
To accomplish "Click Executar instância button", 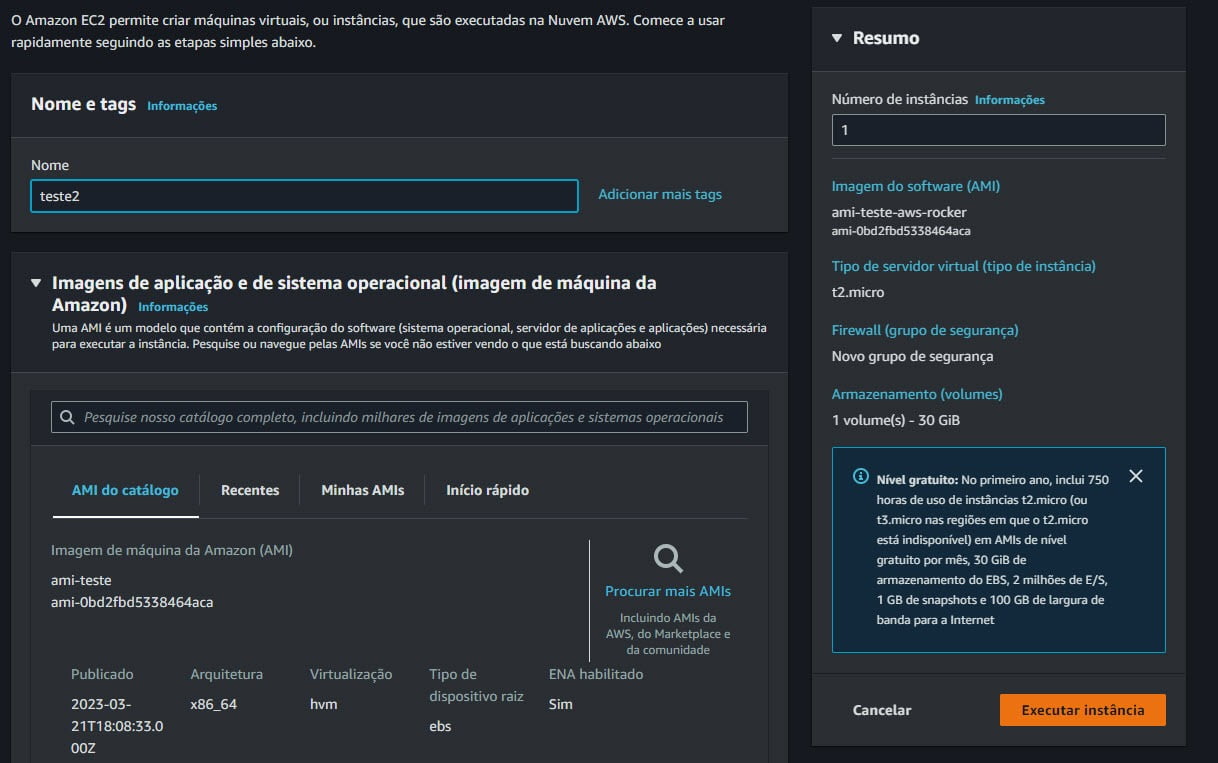I will tap(1083, 710).
